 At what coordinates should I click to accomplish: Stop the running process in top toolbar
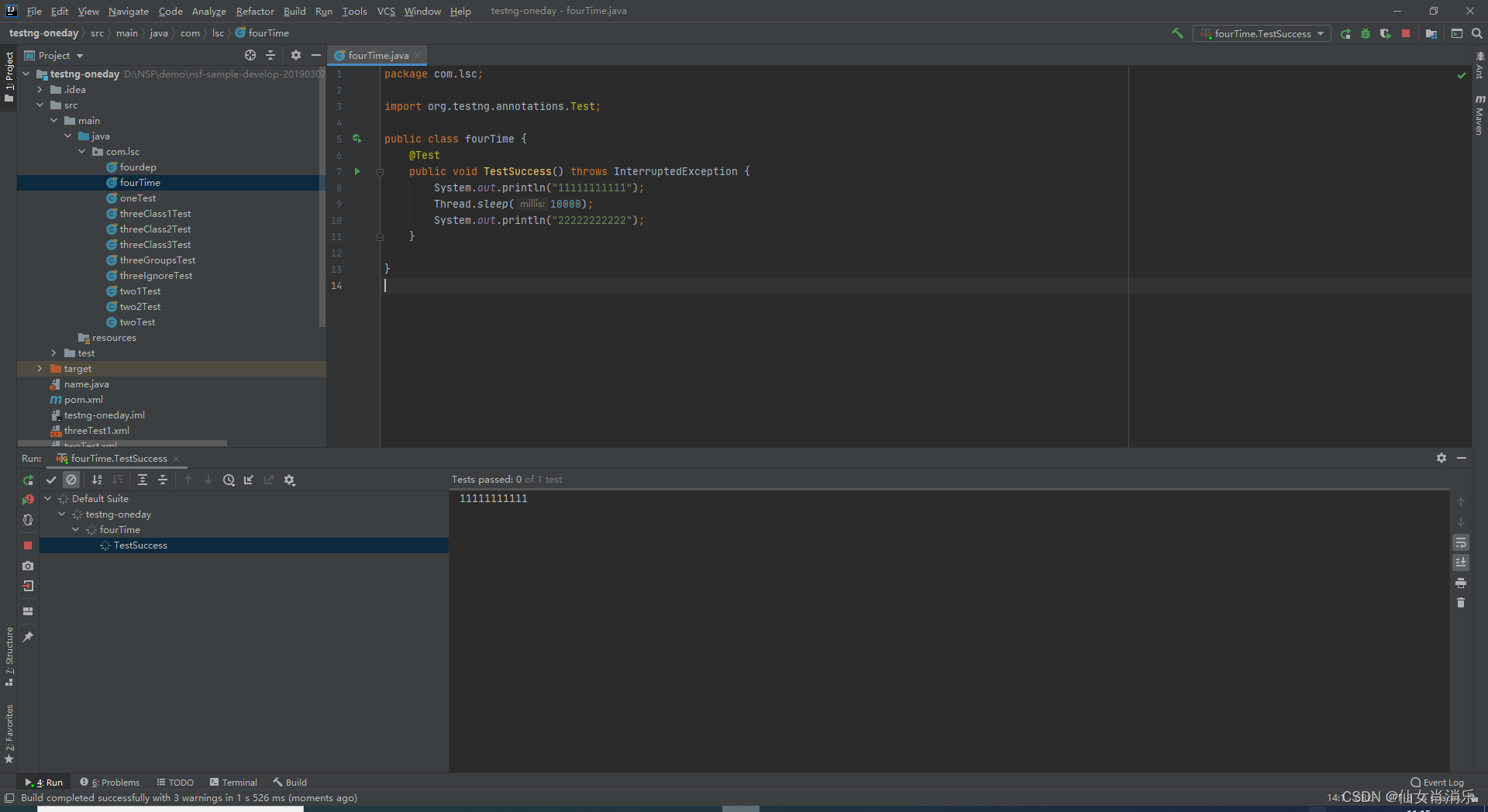pyautogui.click(x=1406, y=33)
